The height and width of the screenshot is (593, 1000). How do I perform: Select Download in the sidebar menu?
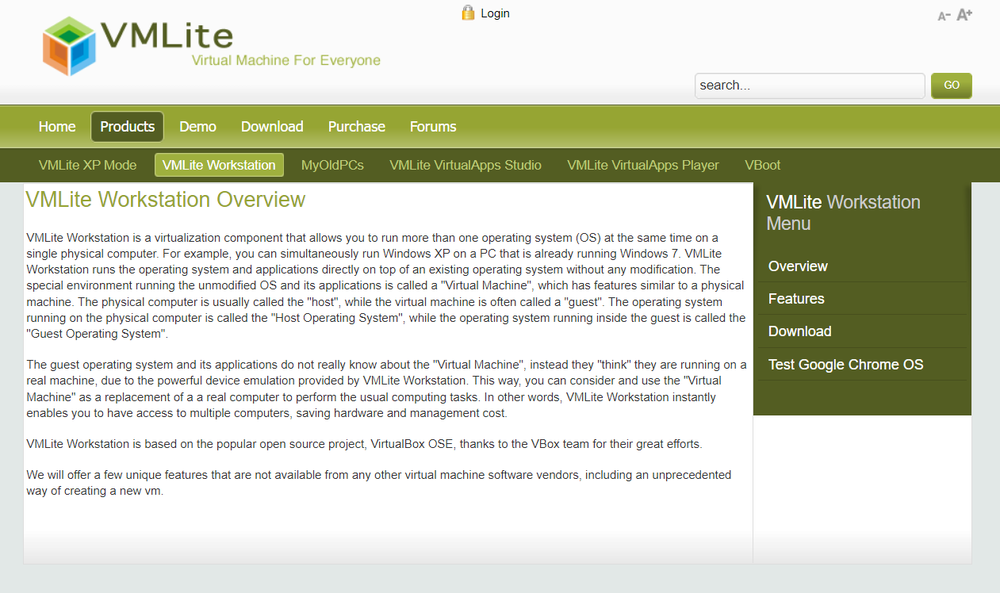pos(799,331)
